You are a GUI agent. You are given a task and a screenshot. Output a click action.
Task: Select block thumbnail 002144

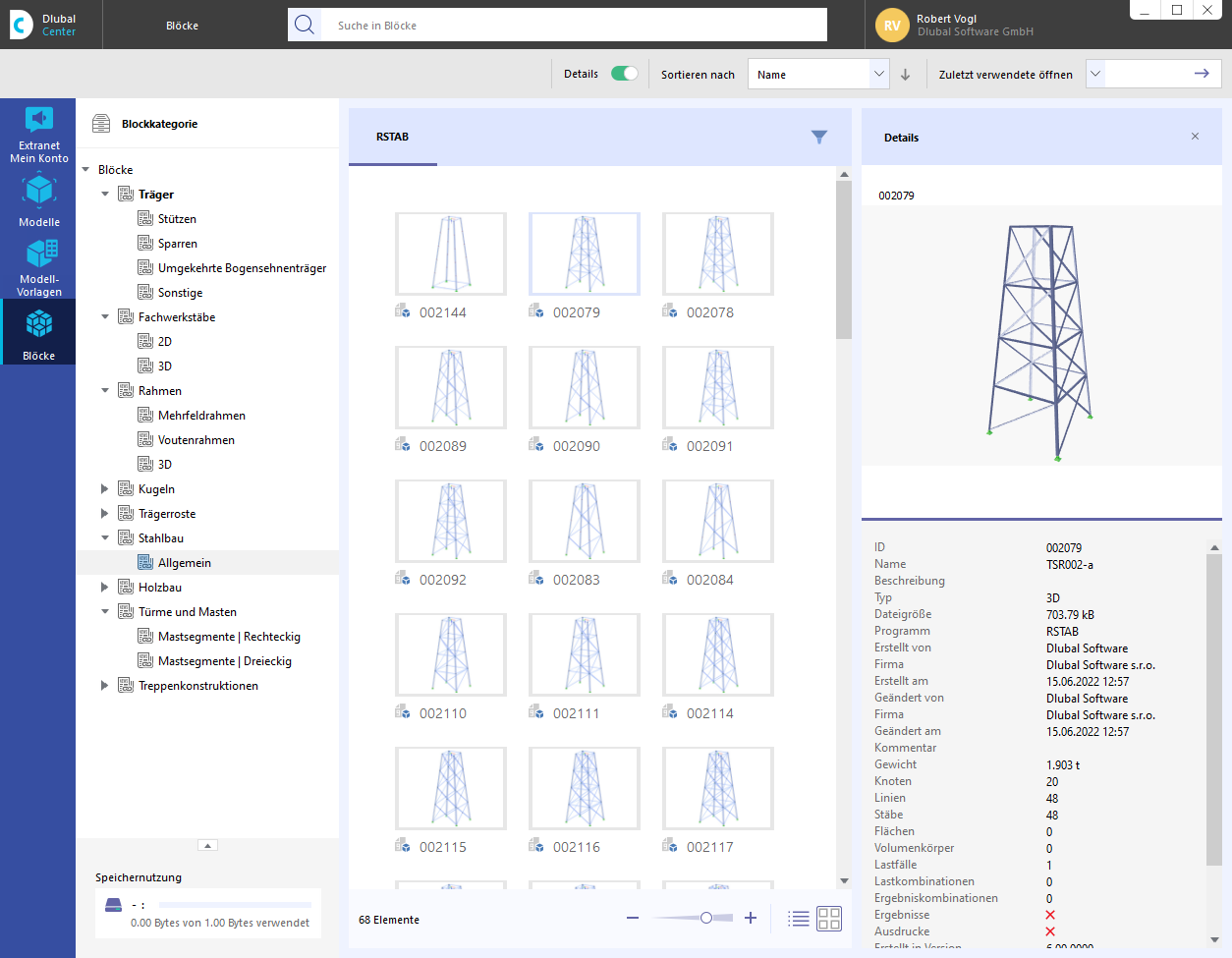pyautogui.click(x=451, y=254)
